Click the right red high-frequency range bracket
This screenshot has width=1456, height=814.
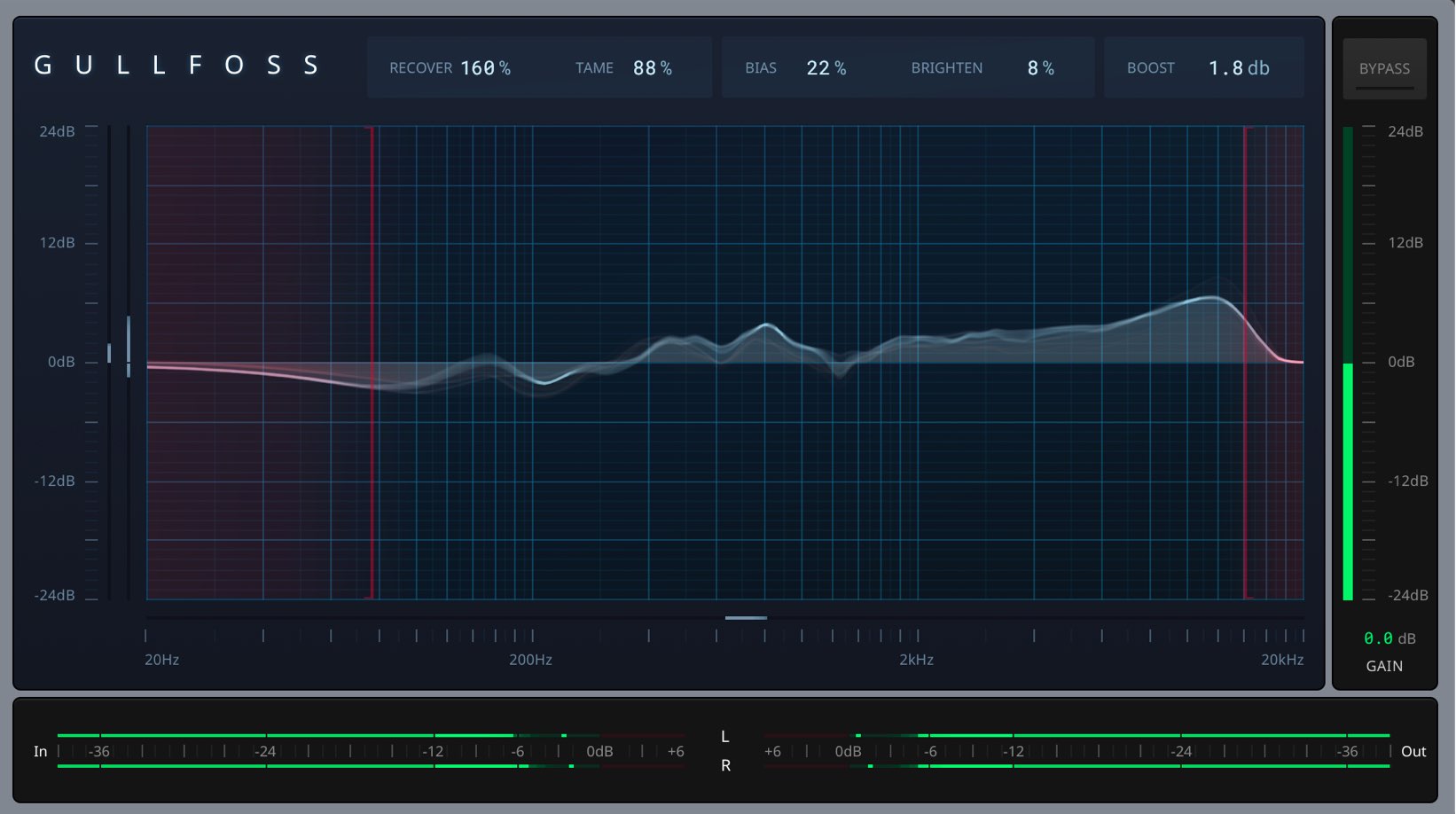click(1246, 363)
